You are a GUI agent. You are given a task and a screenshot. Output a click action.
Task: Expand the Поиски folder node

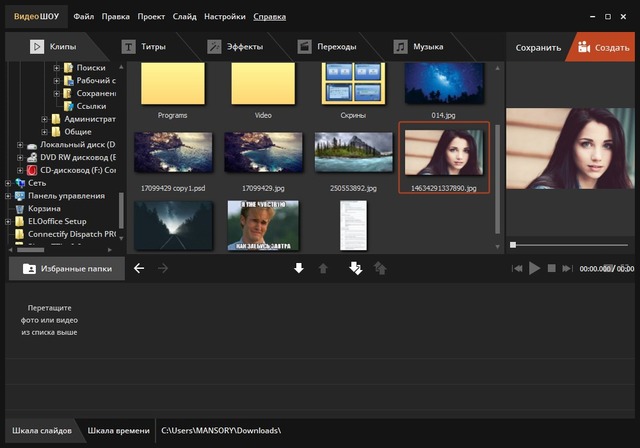coord(57,67)
